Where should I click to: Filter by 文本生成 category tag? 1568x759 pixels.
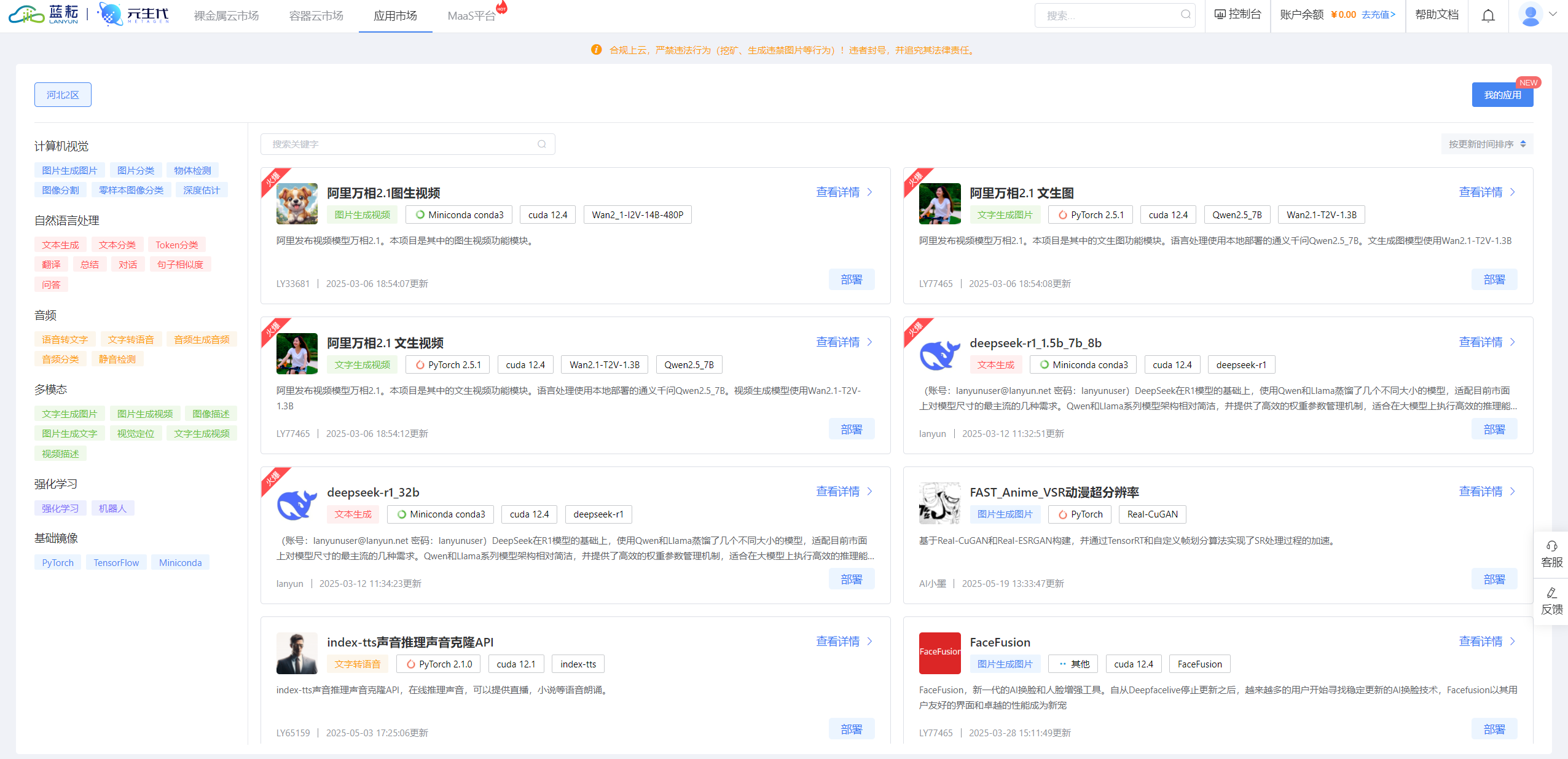60,245
